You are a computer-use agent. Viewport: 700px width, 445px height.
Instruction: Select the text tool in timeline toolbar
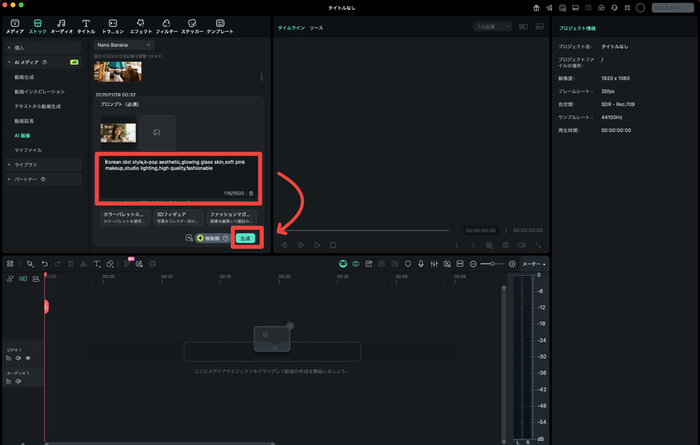tap(96, 263)
